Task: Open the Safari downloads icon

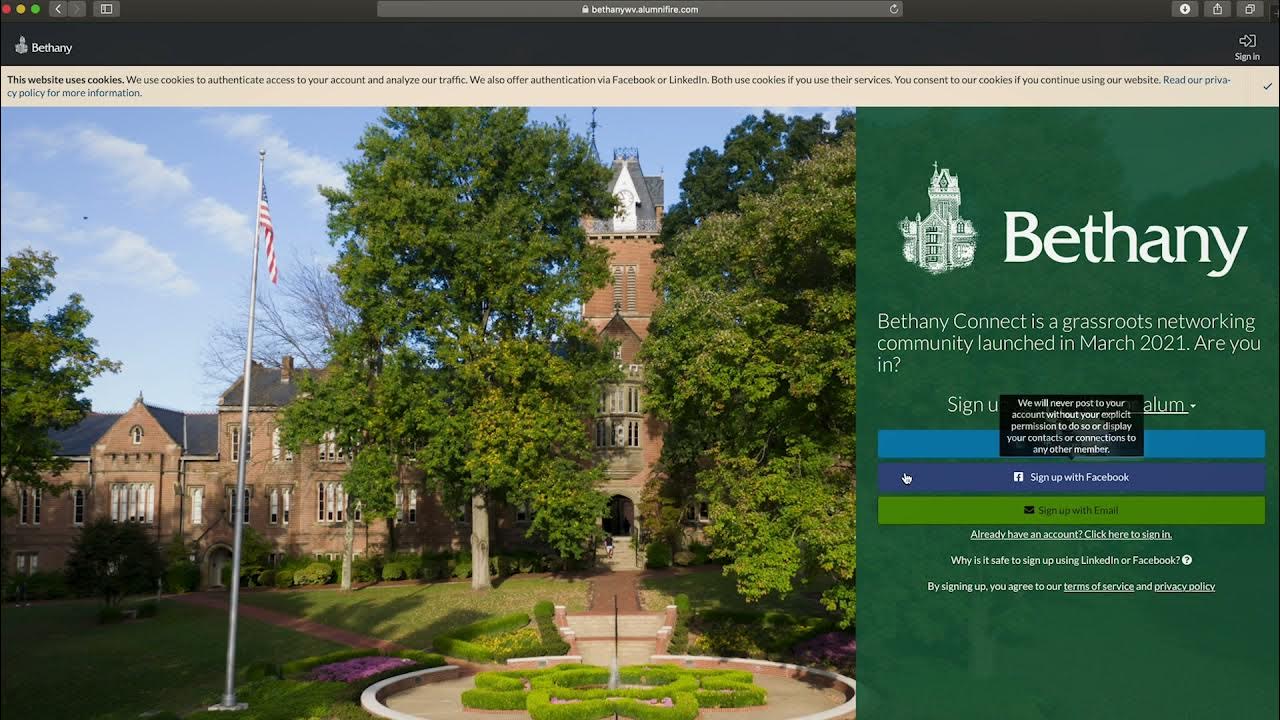Action: pos(1185,9)
